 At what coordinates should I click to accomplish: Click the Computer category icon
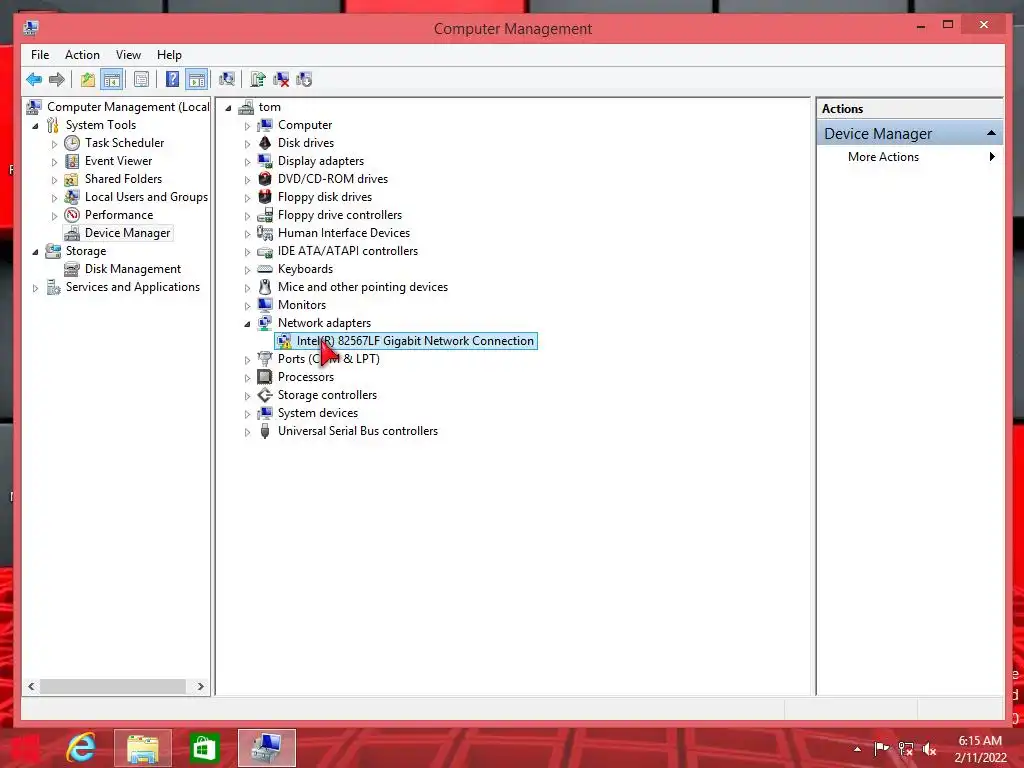[x=264, y=125]
